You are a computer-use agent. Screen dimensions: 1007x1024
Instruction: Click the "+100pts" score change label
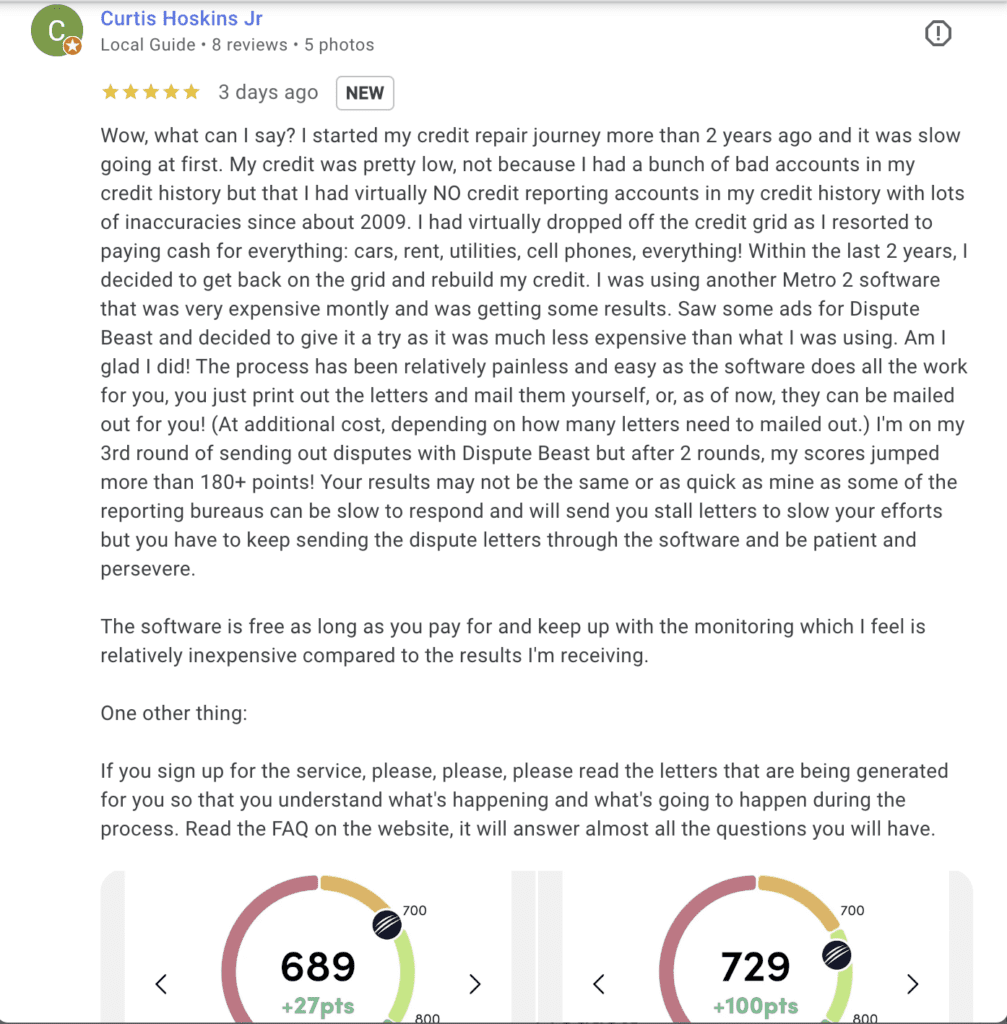click(756, 1005)
